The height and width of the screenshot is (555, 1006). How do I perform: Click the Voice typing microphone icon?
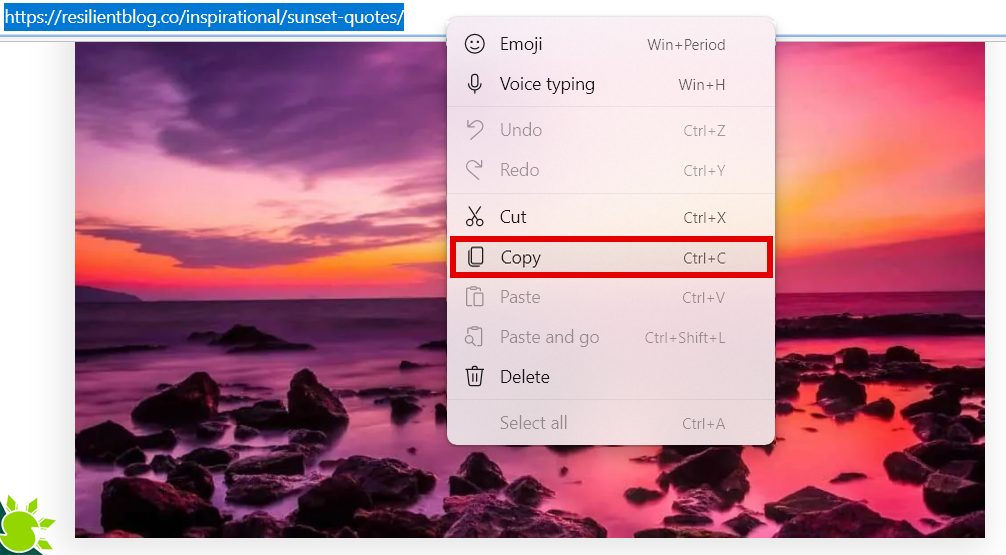tap(475, 84)
